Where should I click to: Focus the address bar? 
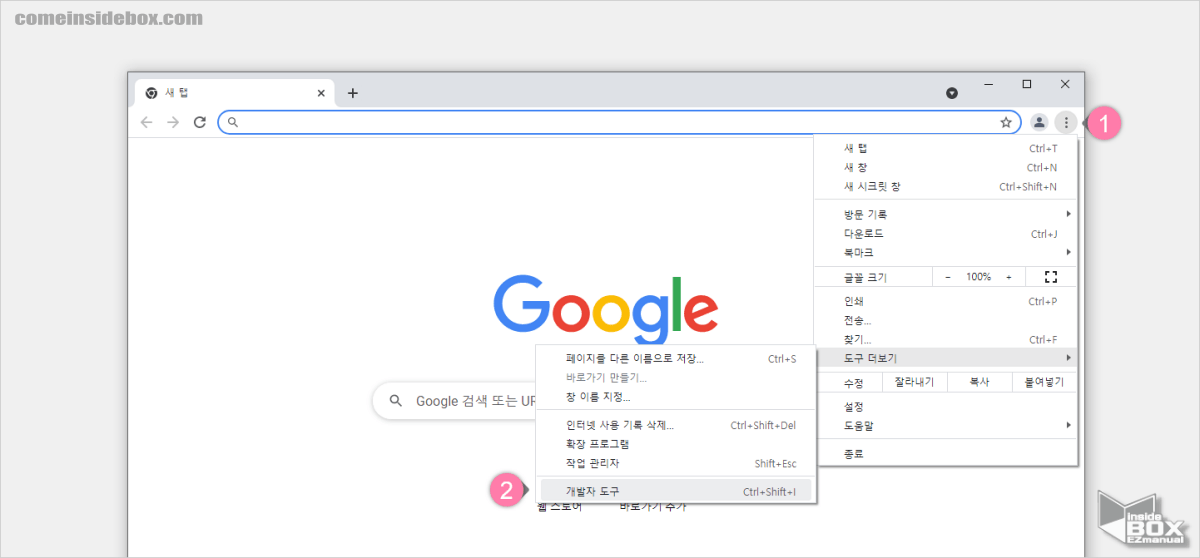[619, 122]
